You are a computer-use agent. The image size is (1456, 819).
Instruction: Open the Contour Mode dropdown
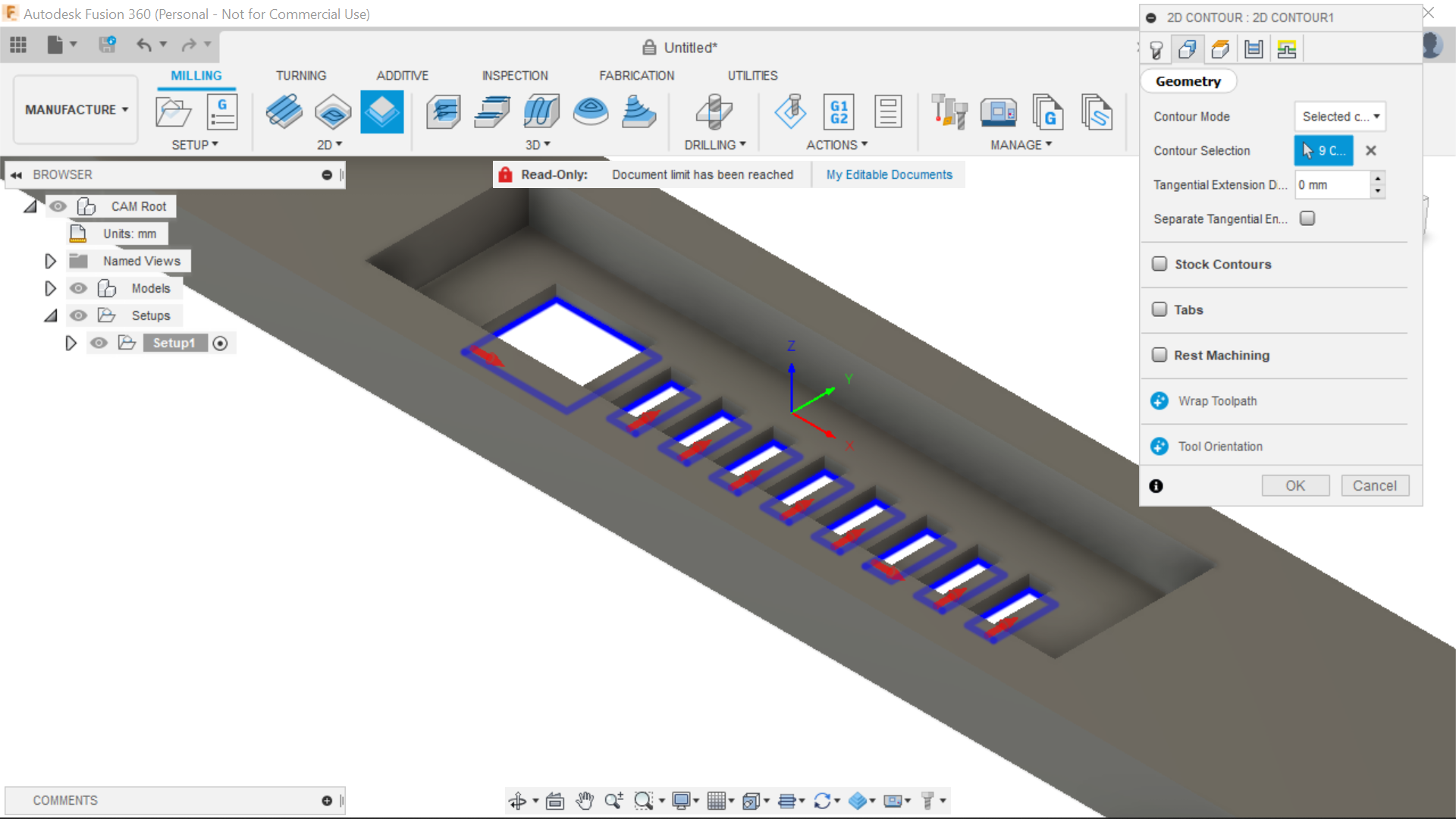(x=1339, y=116)
